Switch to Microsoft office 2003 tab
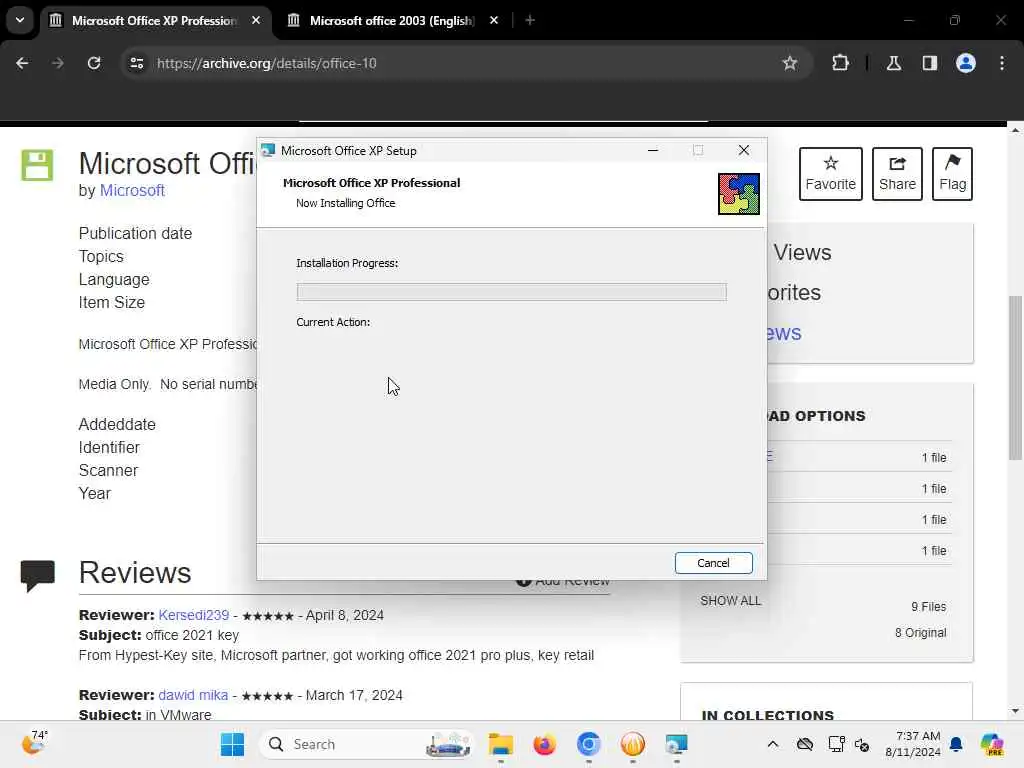 (x=392, y=21)
